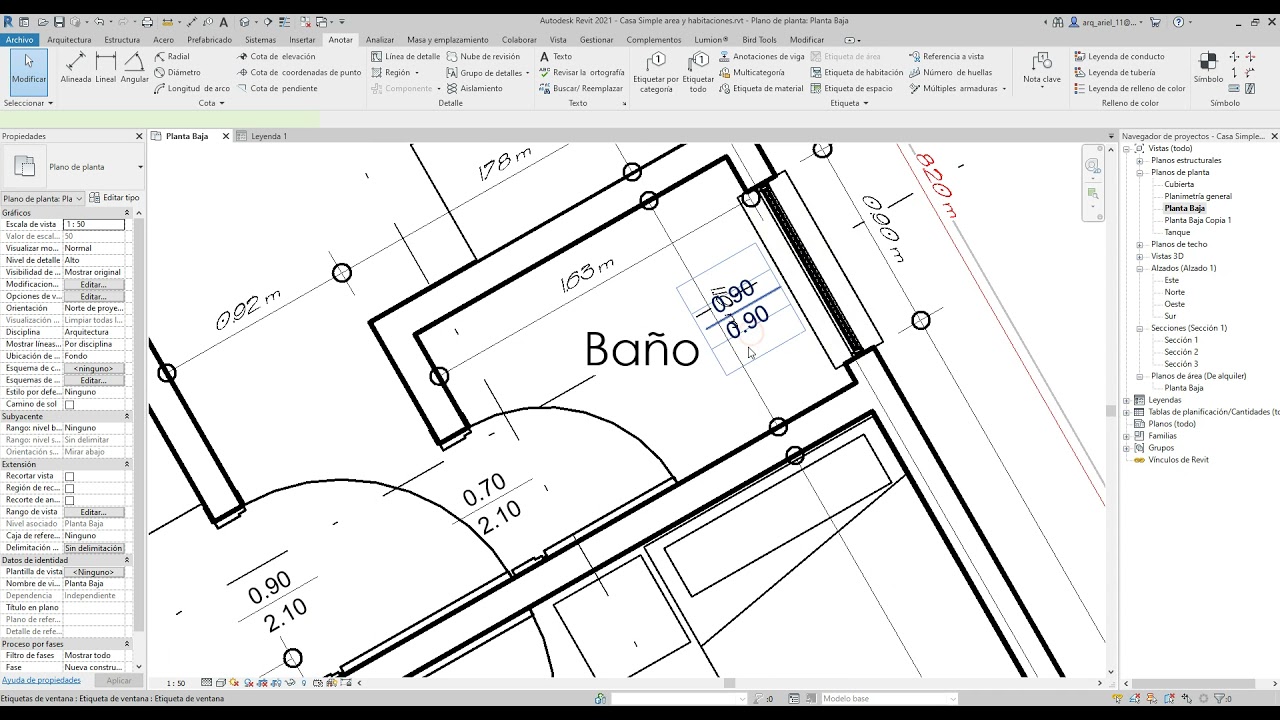Select Cota de pendiente tool
This screenshot has height=720, width=1280.
pos(277,88)
